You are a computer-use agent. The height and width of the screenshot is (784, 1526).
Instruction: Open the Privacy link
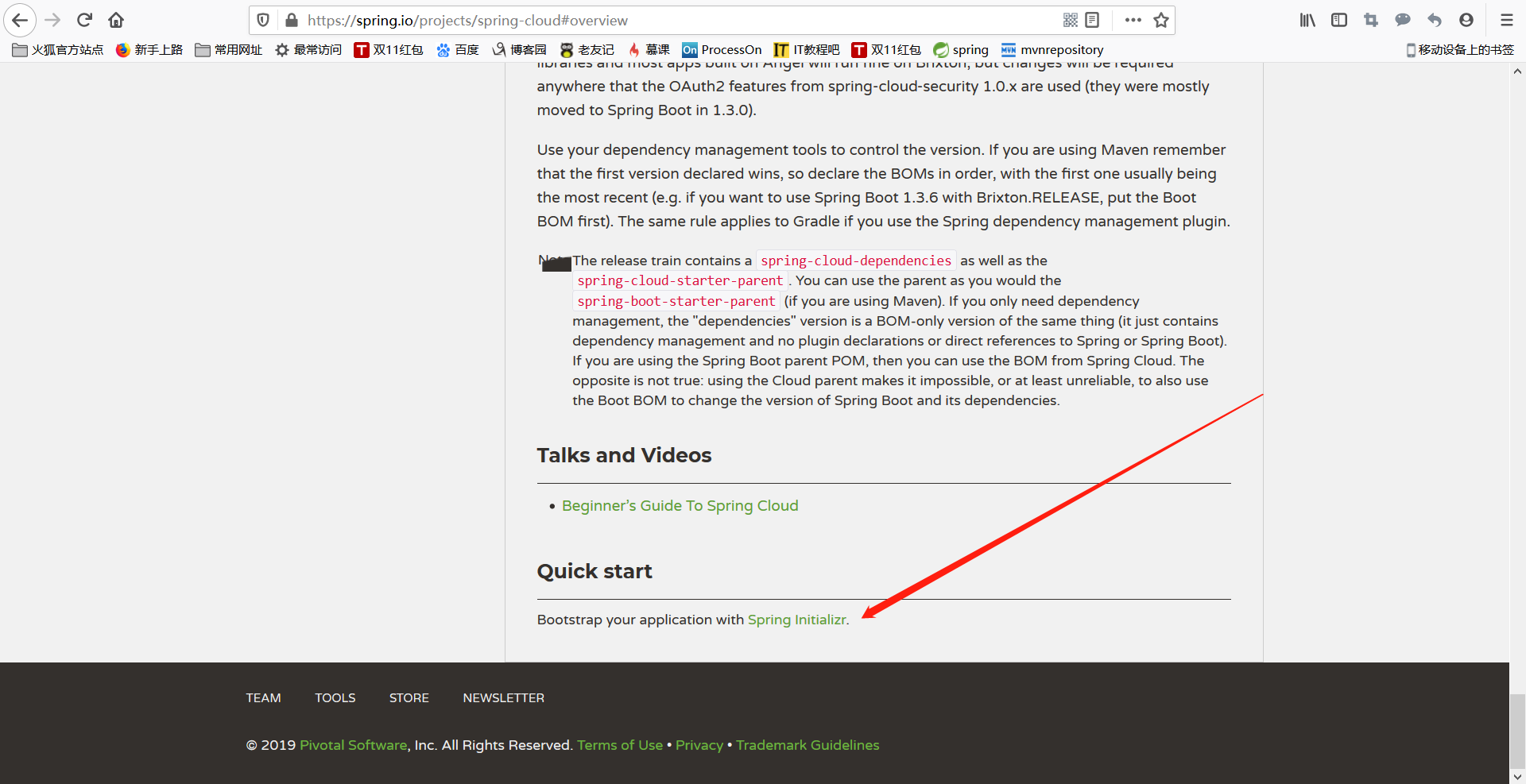point(699,745)
